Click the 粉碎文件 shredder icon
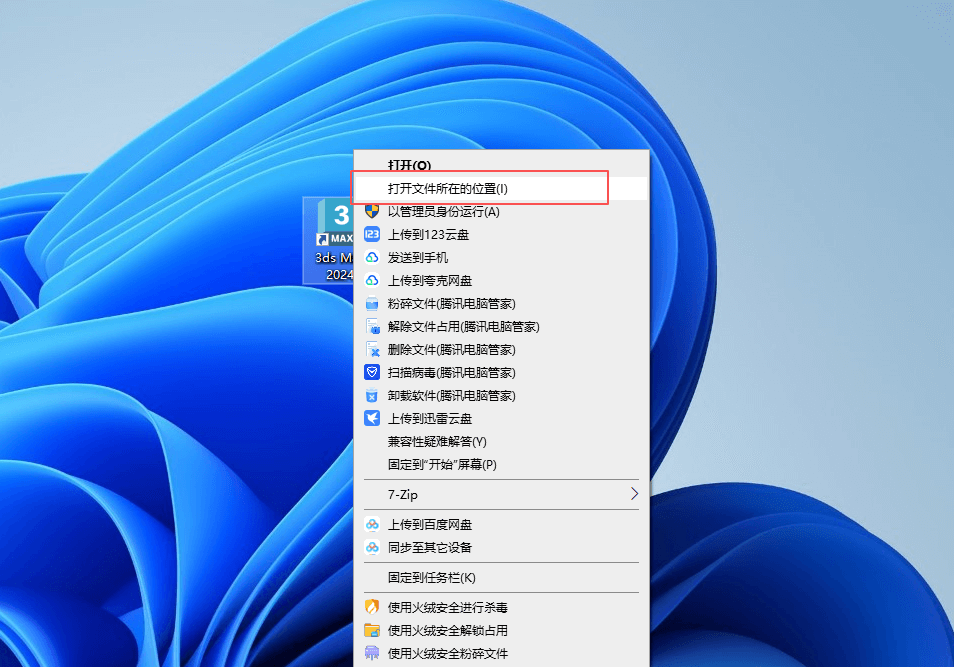Viewport: 954px width, 667px height. [370, 303]
